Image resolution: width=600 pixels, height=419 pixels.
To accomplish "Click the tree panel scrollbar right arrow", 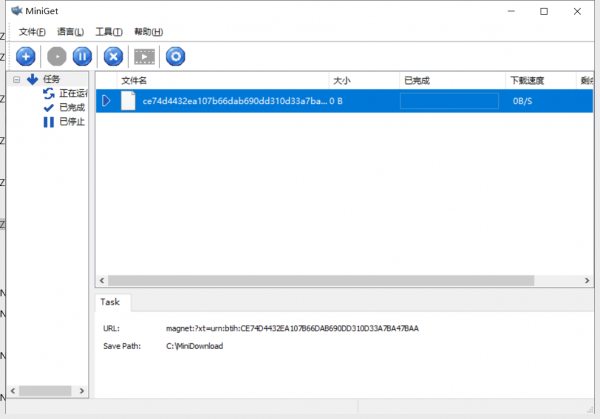I will pyautogui.click(x=82, y=391).
